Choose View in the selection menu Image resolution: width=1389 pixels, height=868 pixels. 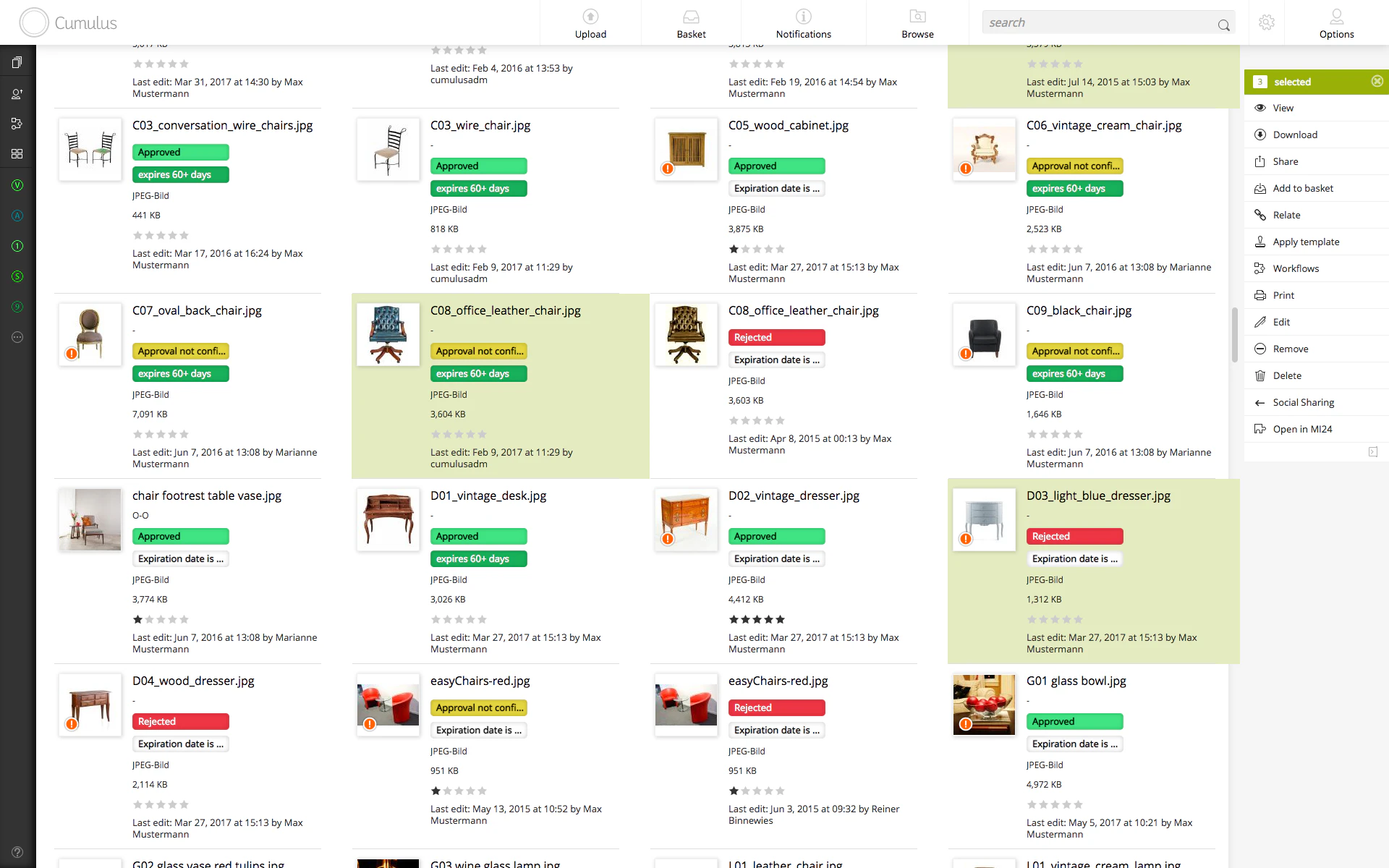click(1317, 108)
